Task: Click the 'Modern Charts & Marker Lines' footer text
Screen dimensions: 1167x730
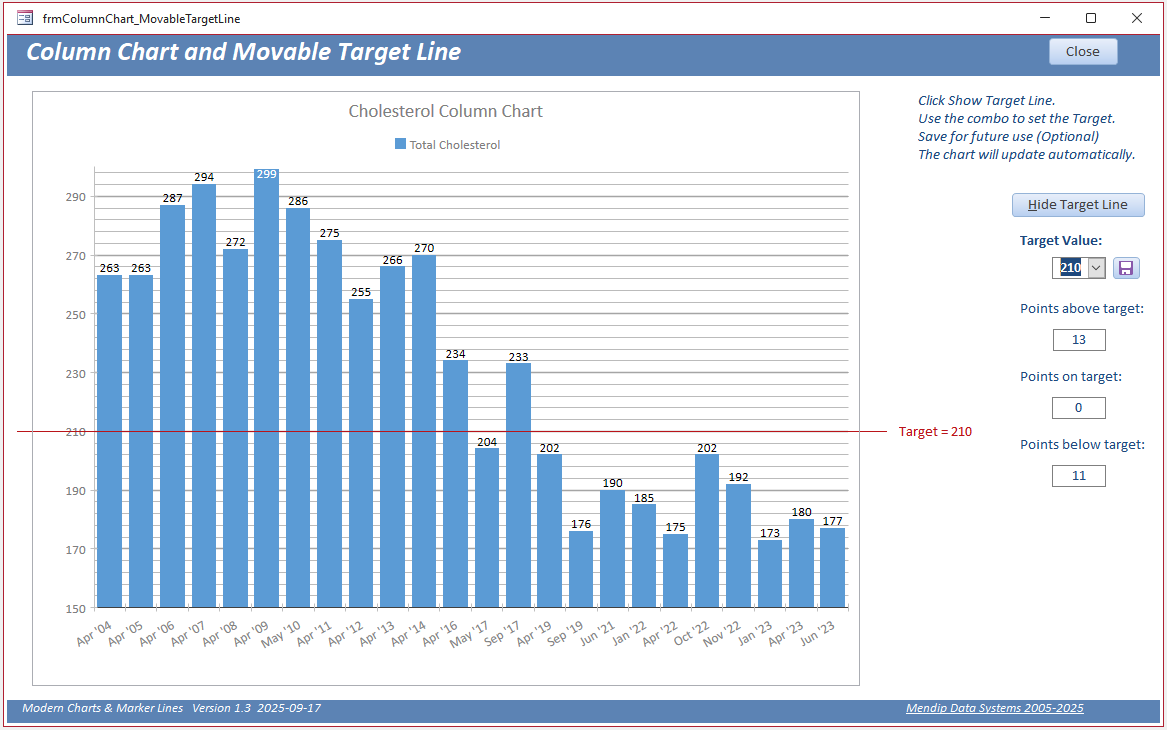Action: (103, 708)
